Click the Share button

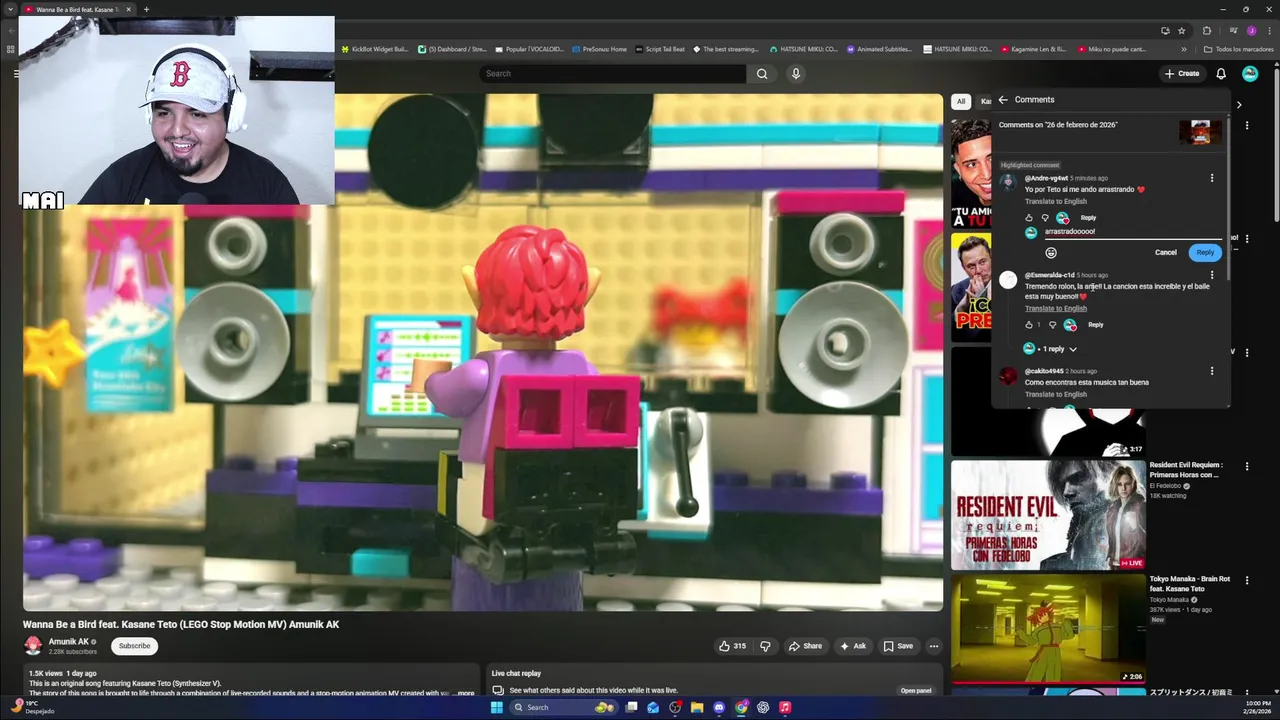coord(805,646)
